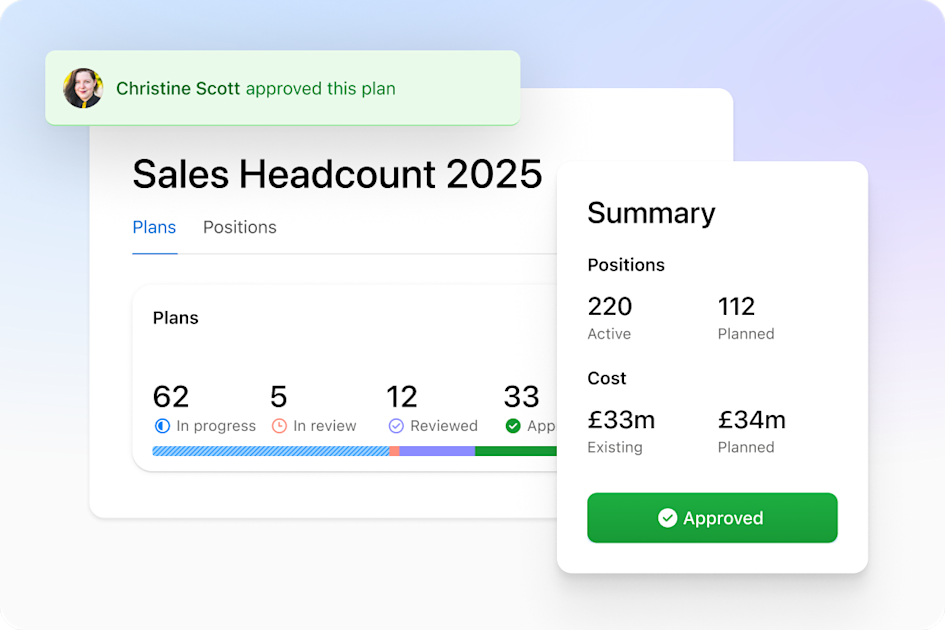Click the In progress half-circle indicator
This screenshot has width=945, height=630.
tap(161, 425)
